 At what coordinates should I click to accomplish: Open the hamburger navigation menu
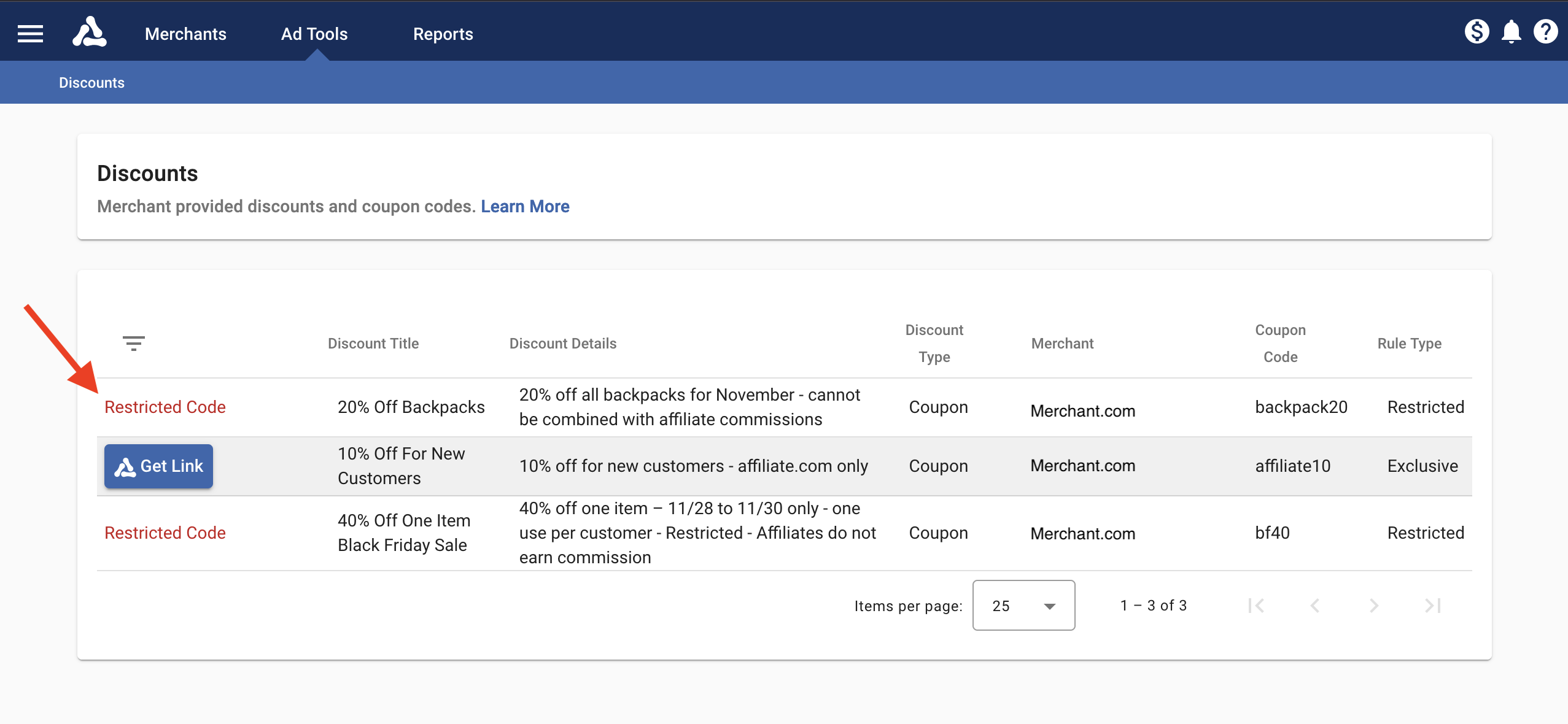tap(30, 34)
